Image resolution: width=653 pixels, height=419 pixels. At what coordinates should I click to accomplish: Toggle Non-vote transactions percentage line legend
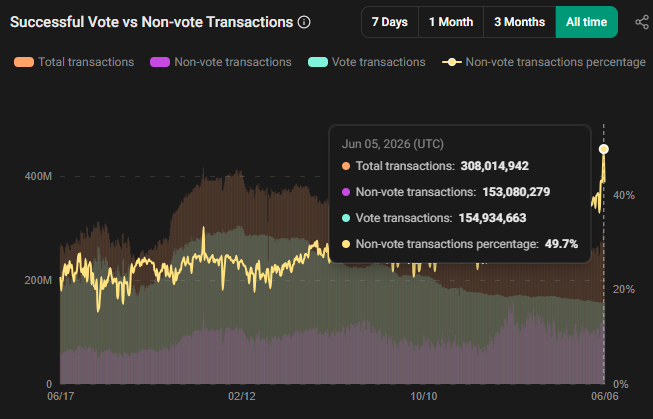point(544,62)
